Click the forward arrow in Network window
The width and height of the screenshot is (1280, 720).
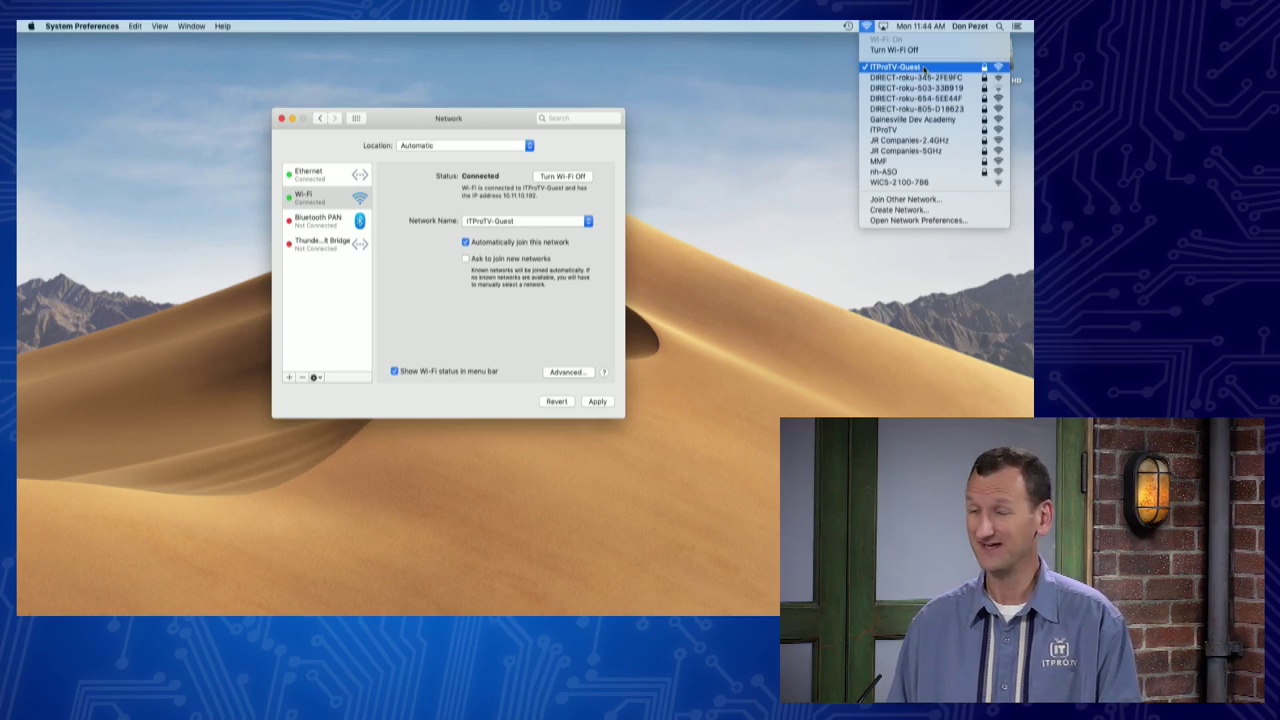(x=335, y=118)
